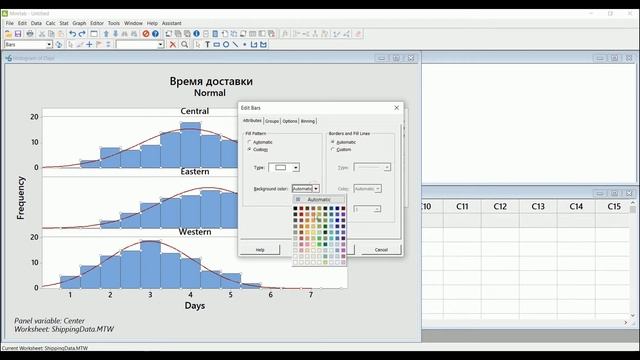Close the Edit Bars dialog
This screenshot has height=360, width=640.
[x=396, y=108]
